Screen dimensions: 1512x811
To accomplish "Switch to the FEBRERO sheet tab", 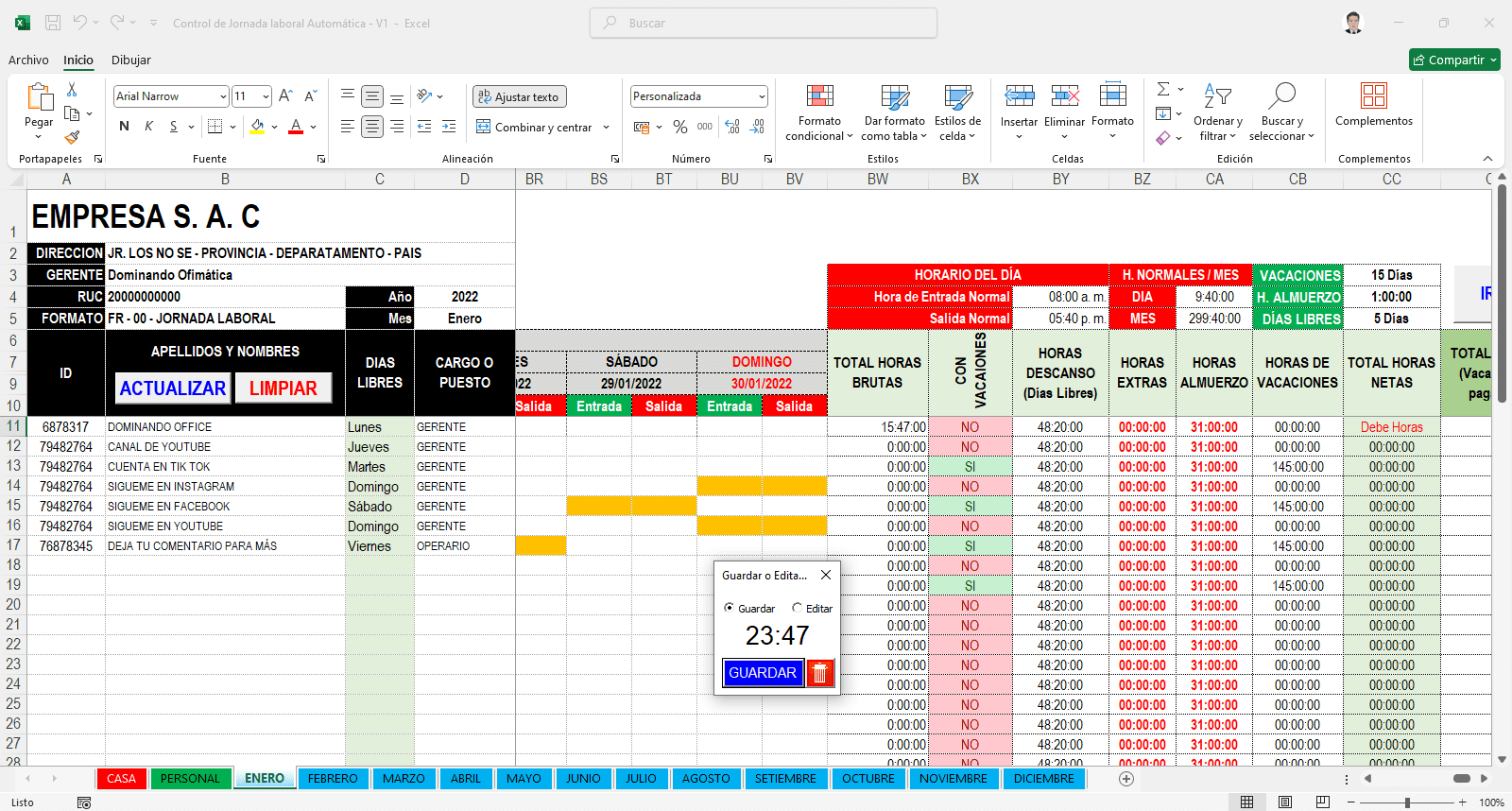I will [333, 779].
